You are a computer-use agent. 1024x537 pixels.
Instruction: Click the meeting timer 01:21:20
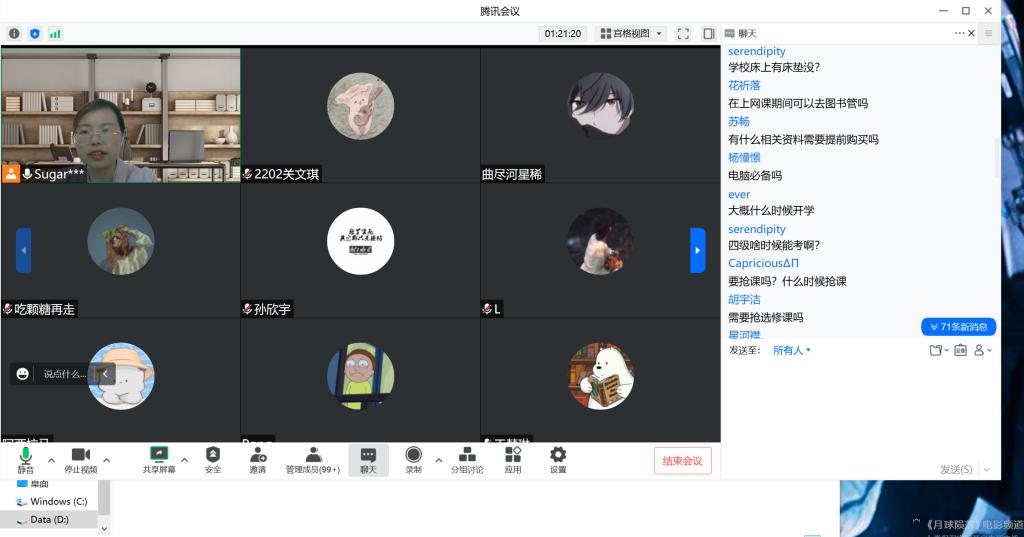[x=563, y=33]
